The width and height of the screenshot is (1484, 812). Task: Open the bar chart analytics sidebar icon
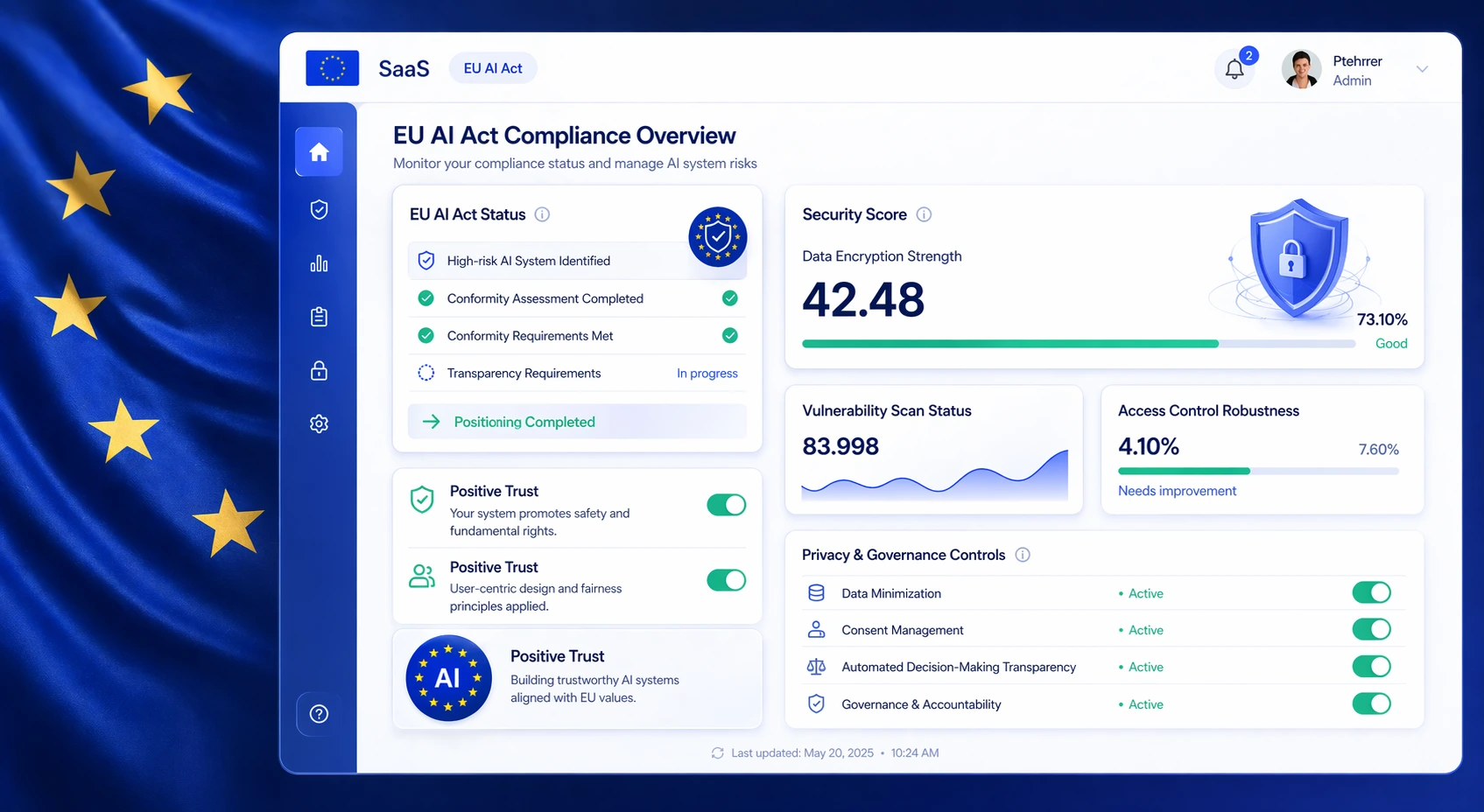319,263
